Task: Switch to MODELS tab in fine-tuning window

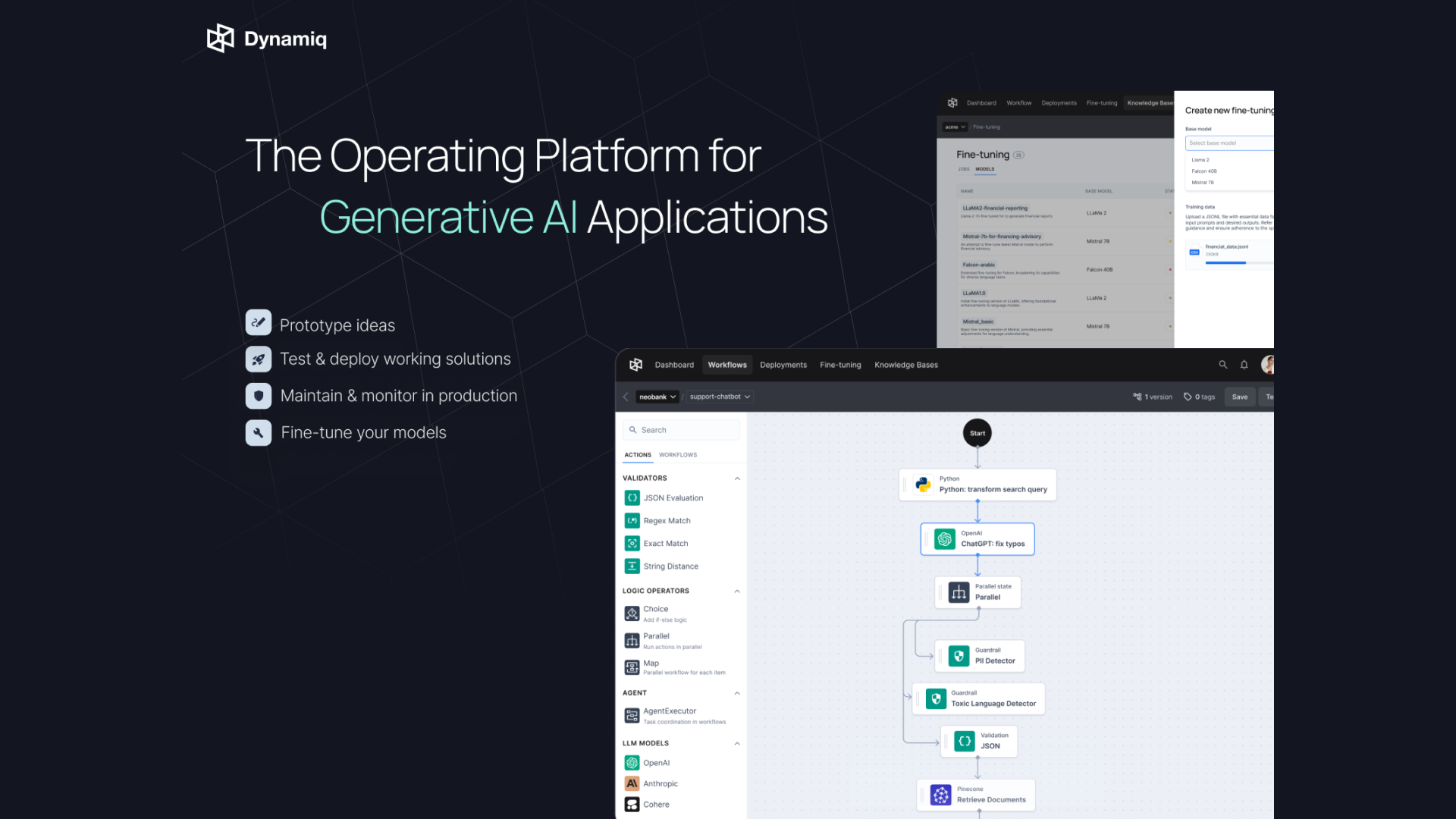Action: (985, 169)
